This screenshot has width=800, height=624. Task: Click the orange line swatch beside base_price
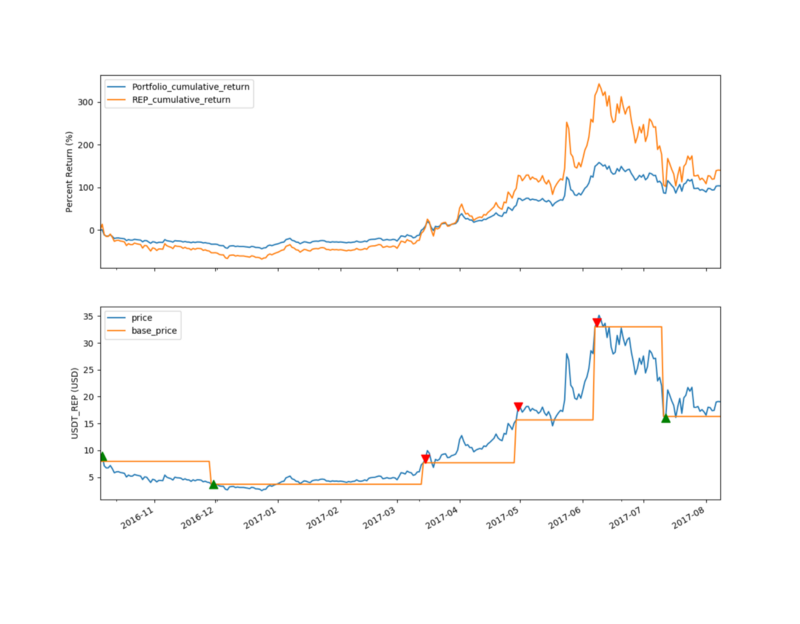pos(118,329)
